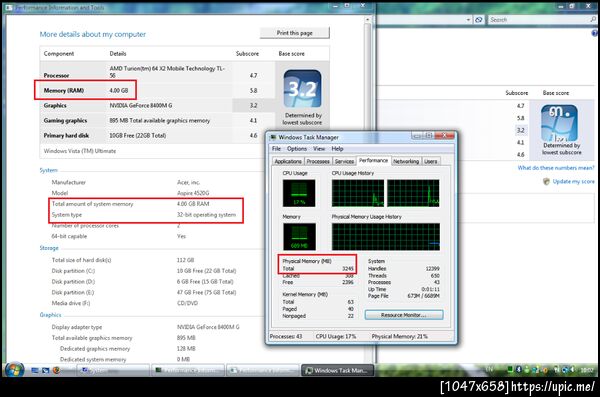Viewport: 600px width, 397px height.
Task: Click the Primary hard disk row label
Action: [x=66, y=136]
